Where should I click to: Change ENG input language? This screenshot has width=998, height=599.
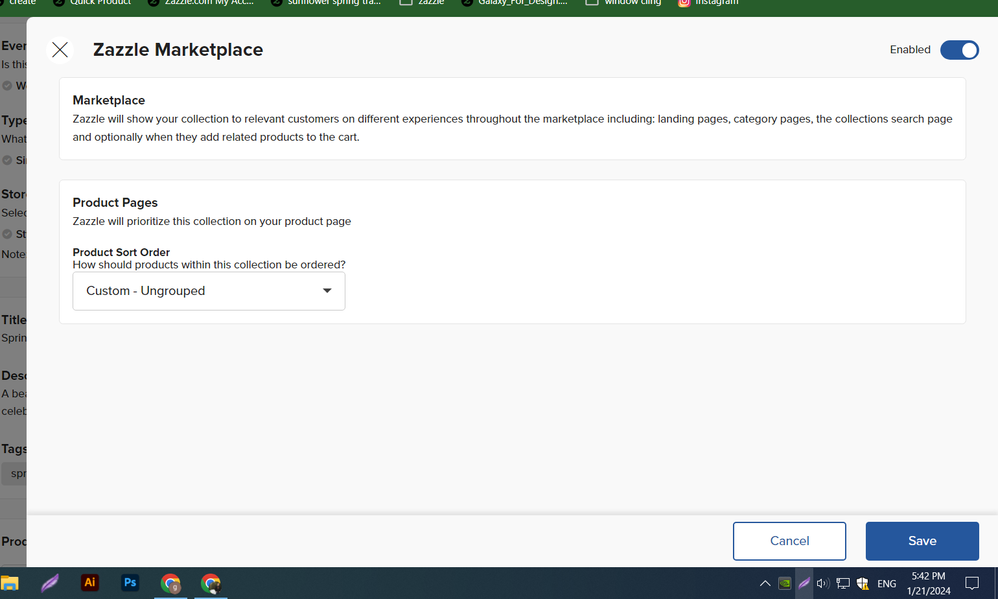(x=887, y=583)
